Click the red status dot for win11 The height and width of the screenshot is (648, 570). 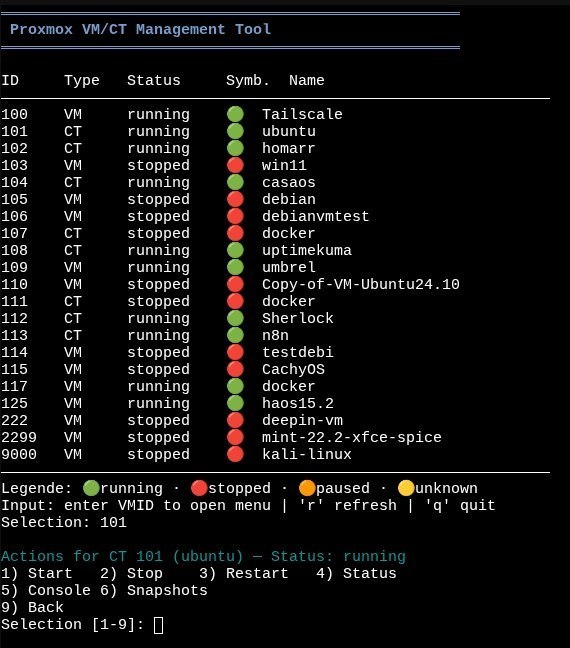[x=235, y=165]
